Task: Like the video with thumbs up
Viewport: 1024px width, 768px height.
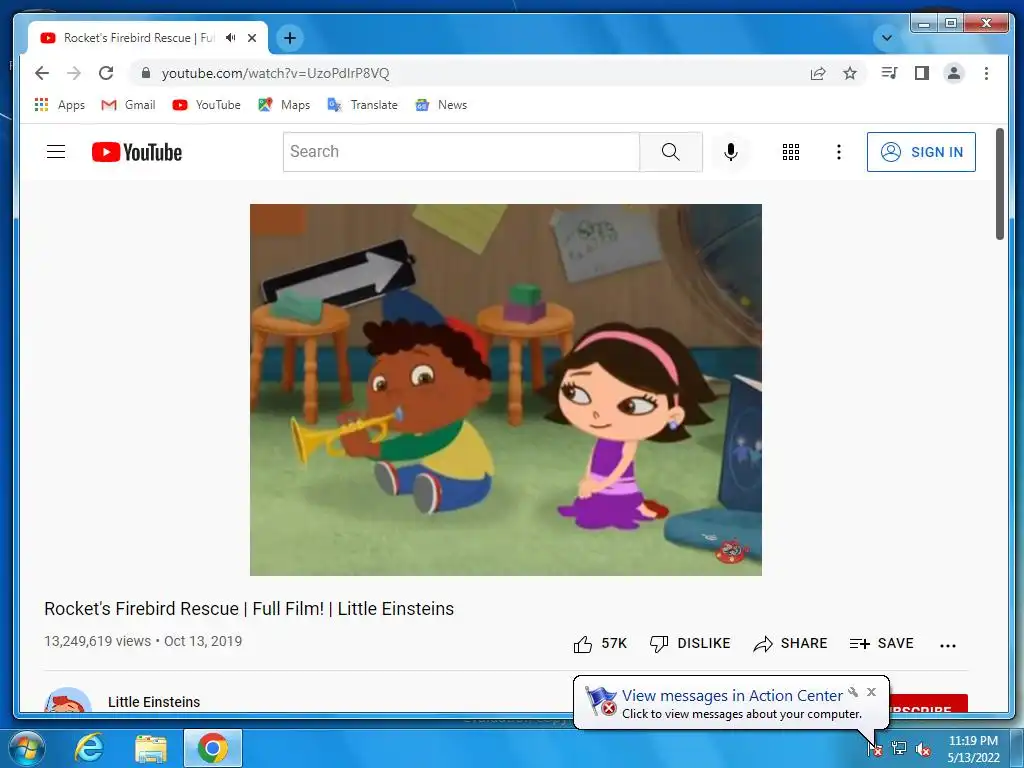Action: point(600,644)
